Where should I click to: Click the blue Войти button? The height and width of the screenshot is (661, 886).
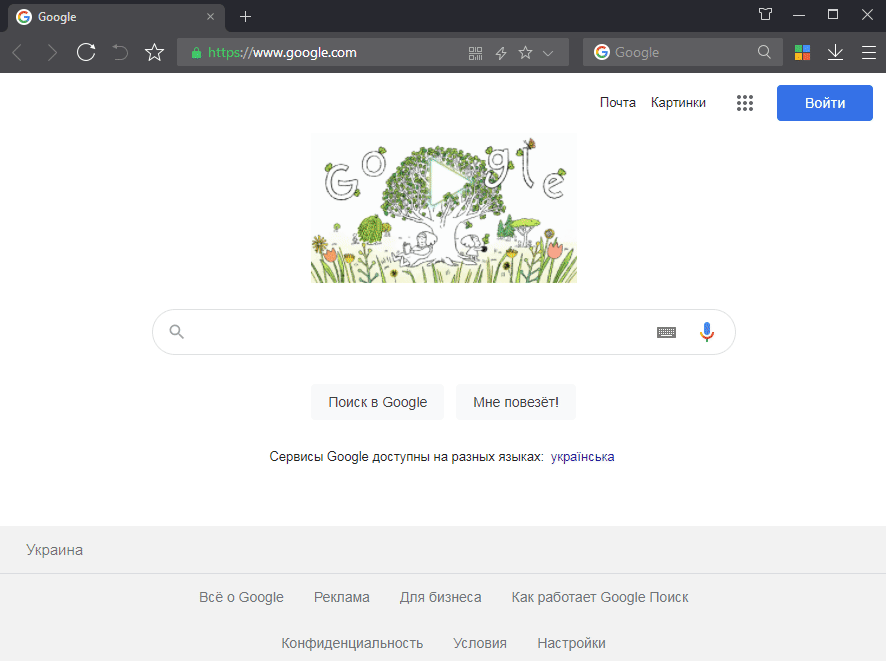pos(824,103)
